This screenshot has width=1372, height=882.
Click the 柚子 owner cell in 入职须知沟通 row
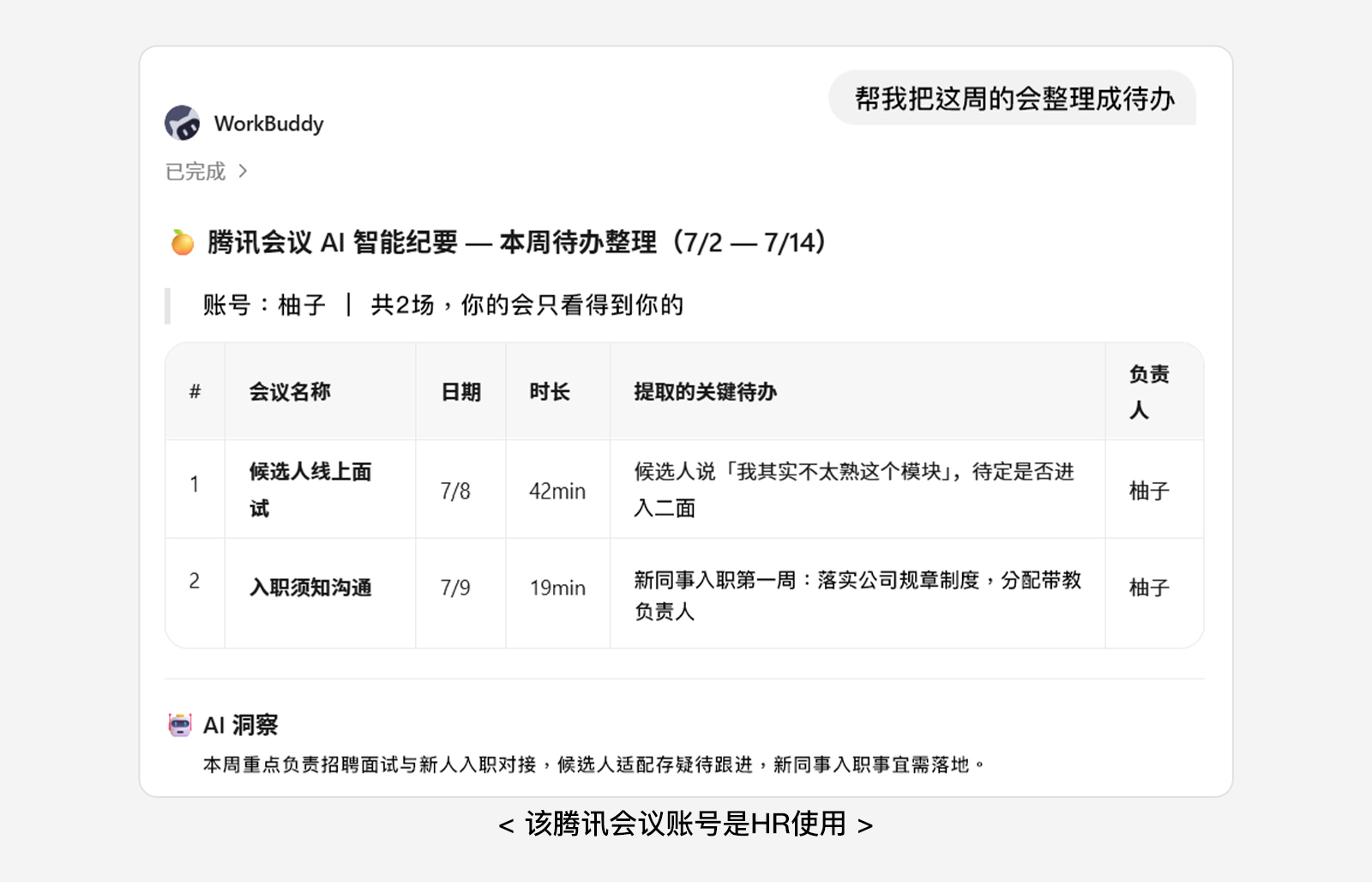click(1149, 588)
